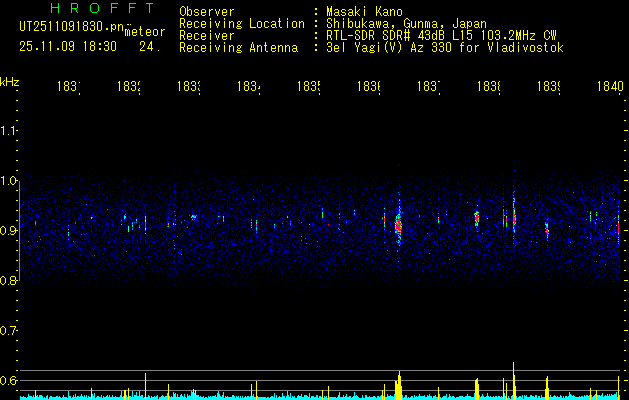Click the green meteor label

[145, 32]
